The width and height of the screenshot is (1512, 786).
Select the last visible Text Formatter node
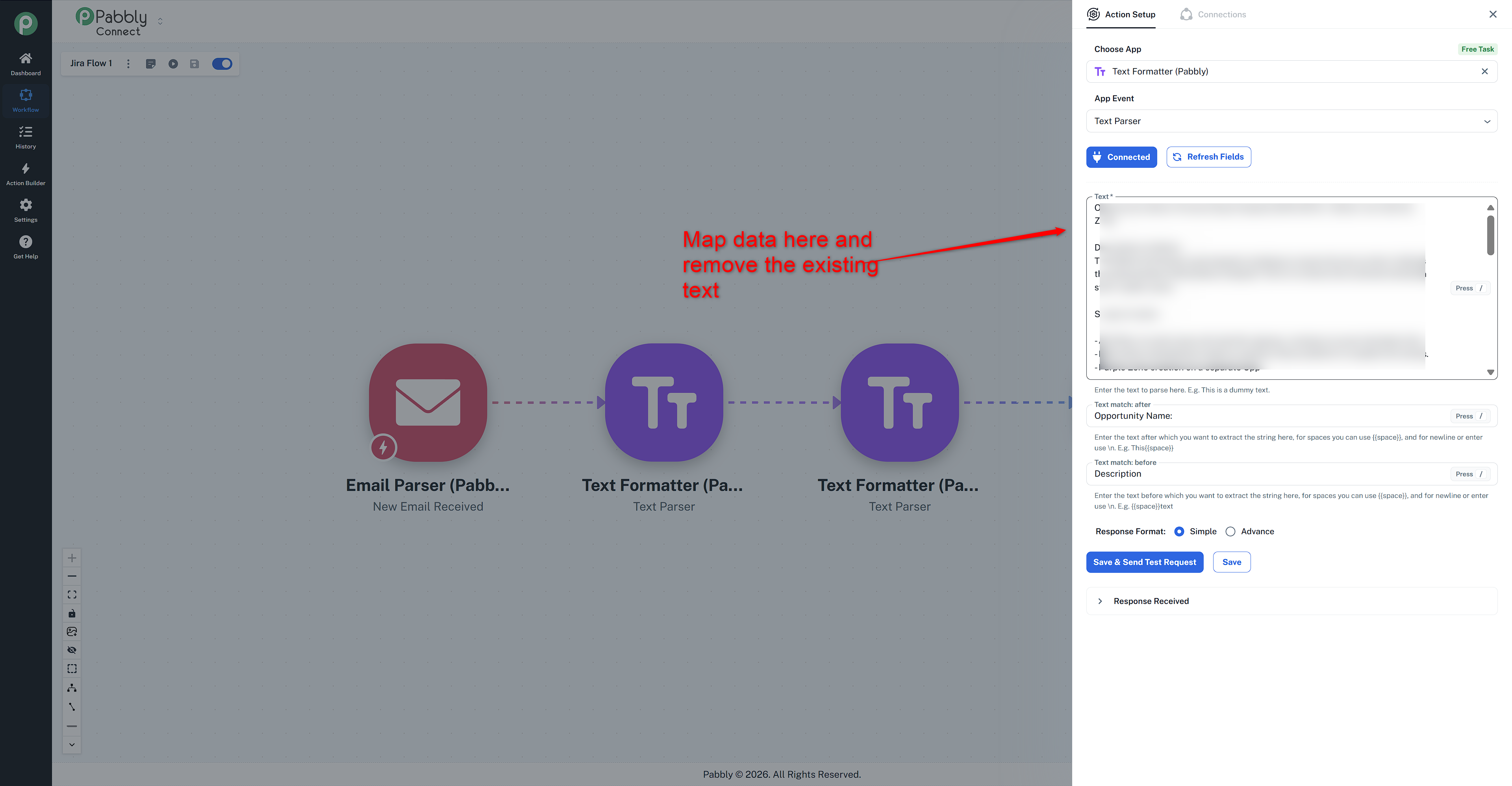900,402
